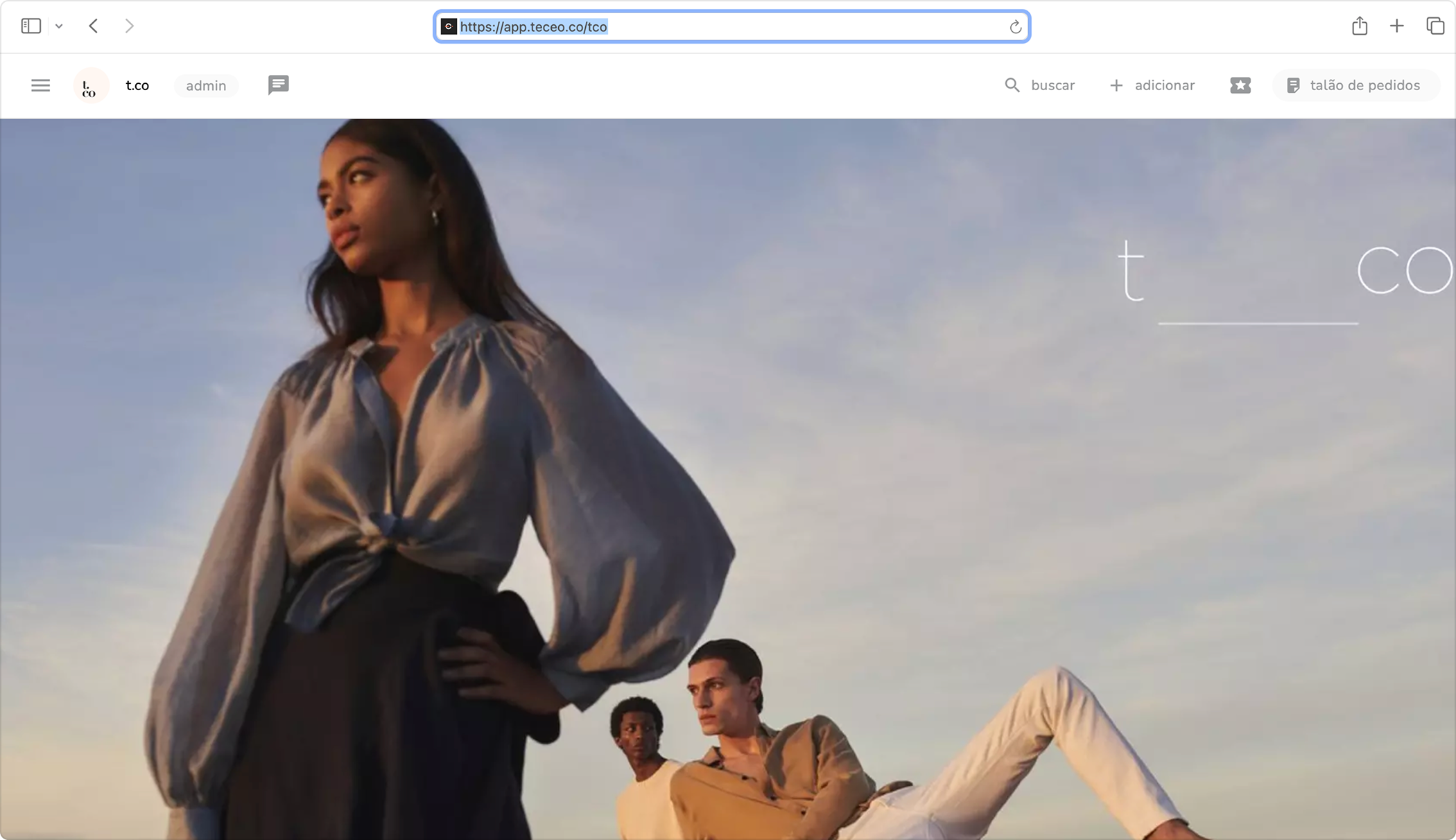Screen dimensions: 1456x840
Task: Open the star ticket icon
Action: tap(1240, 85)
